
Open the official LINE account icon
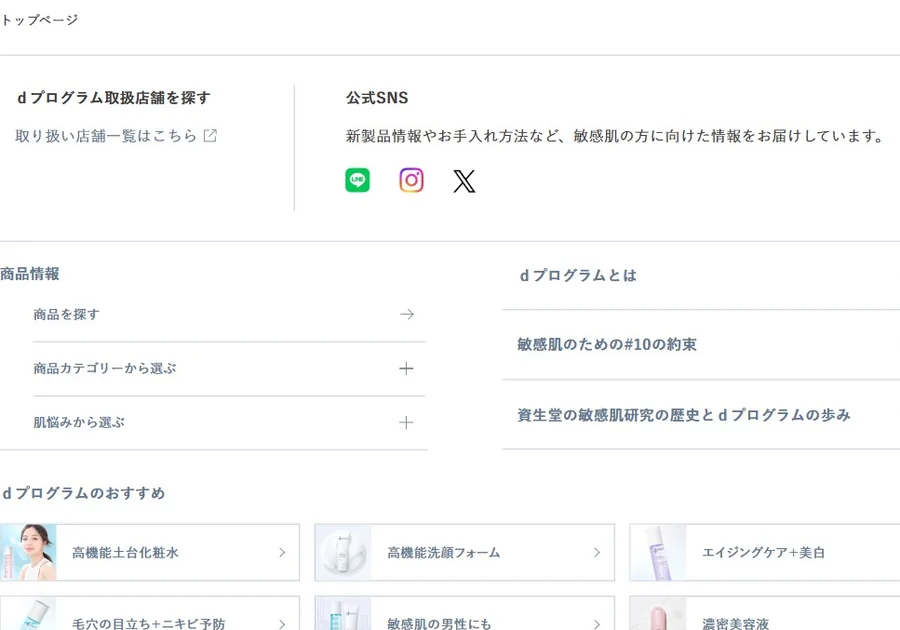coord(357,180)
